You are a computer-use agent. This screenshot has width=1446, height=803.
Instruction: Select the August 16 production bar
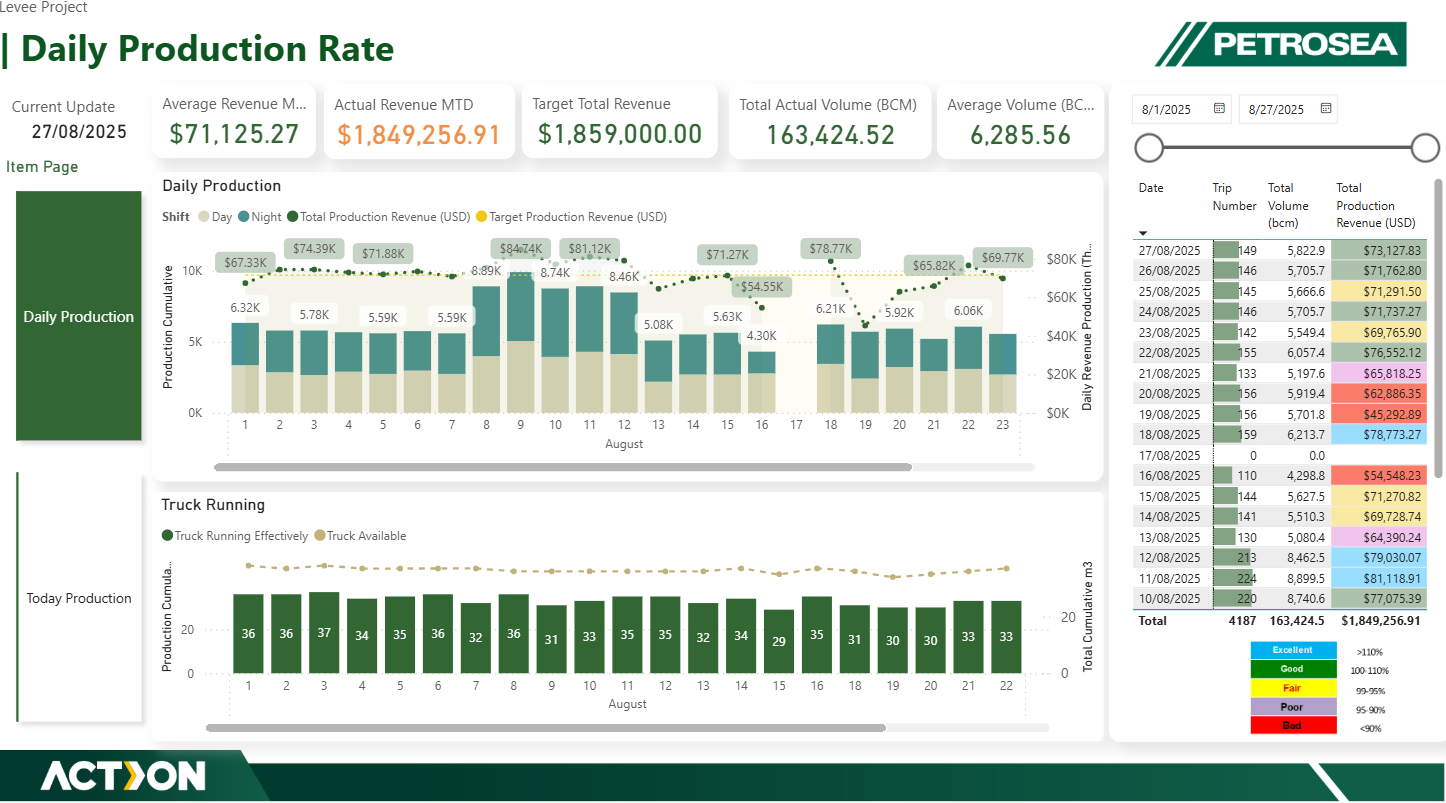[x=762, y=382]
